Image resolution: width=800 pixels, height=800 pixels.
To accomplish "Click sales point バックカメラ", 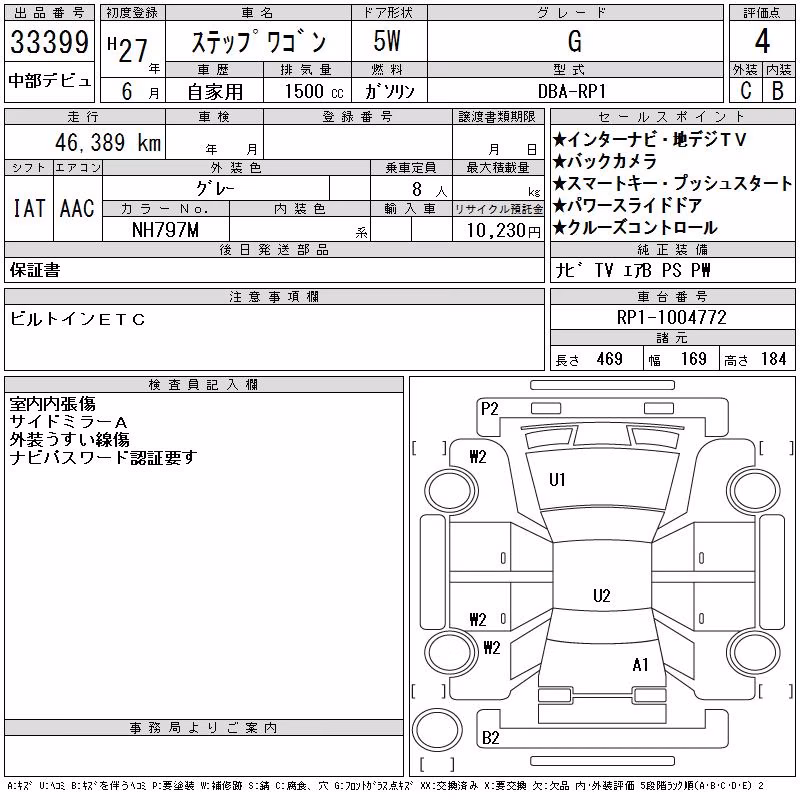I will point(605,161).
